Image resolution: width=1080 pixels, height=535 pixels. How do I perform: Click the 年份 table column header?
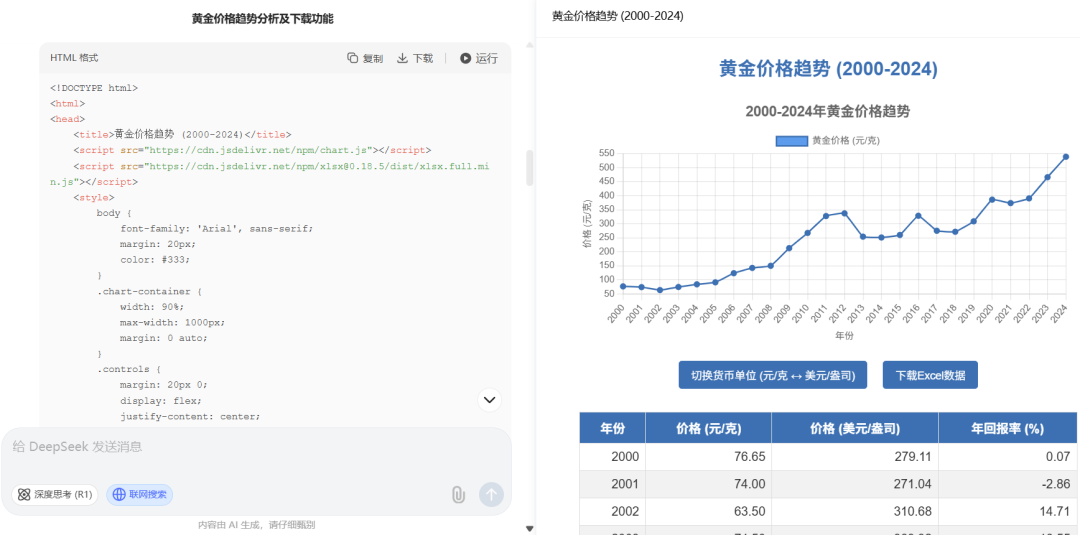coord(612,428)
